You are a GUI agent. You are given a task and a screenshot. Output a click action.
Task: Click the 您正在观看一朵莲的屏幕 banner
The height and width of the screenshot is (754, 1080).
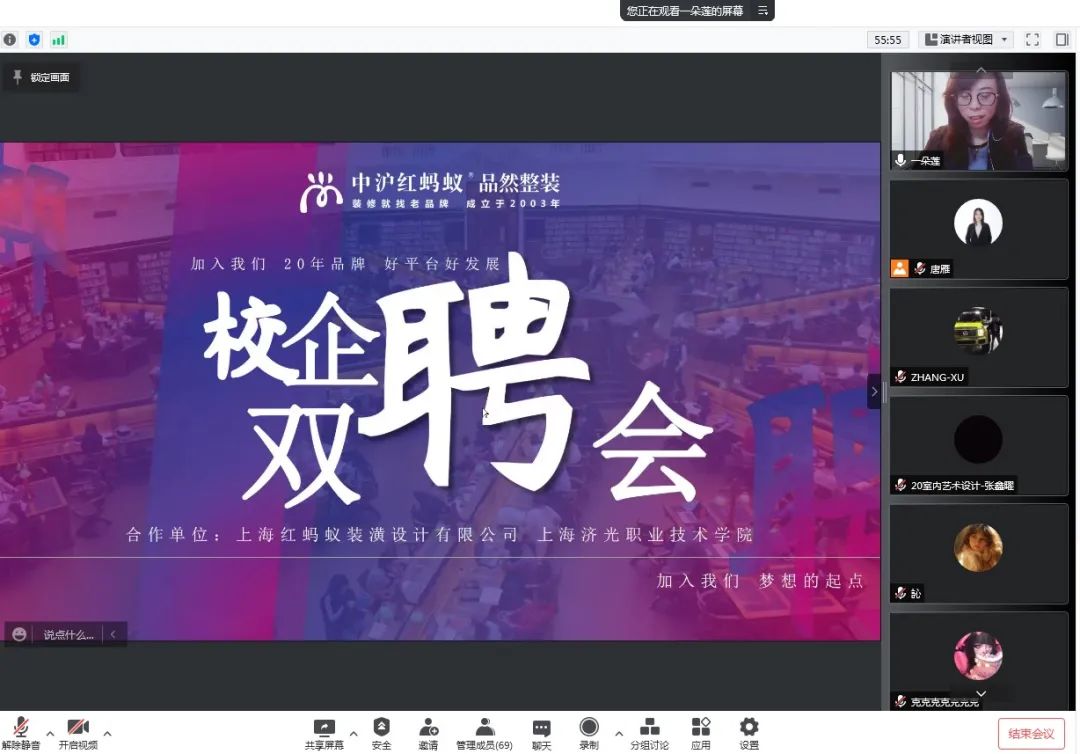[x=685, y=10]
